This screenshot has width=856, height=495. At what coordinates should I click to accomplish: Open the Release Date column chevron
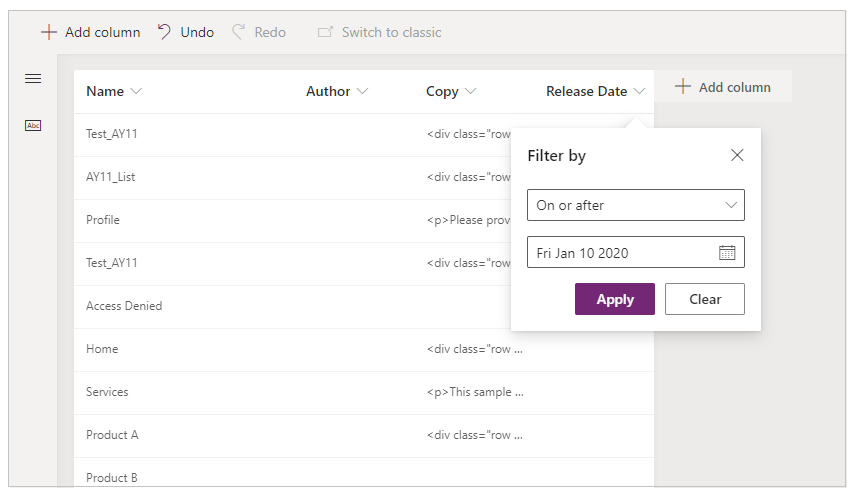(639, 91)
